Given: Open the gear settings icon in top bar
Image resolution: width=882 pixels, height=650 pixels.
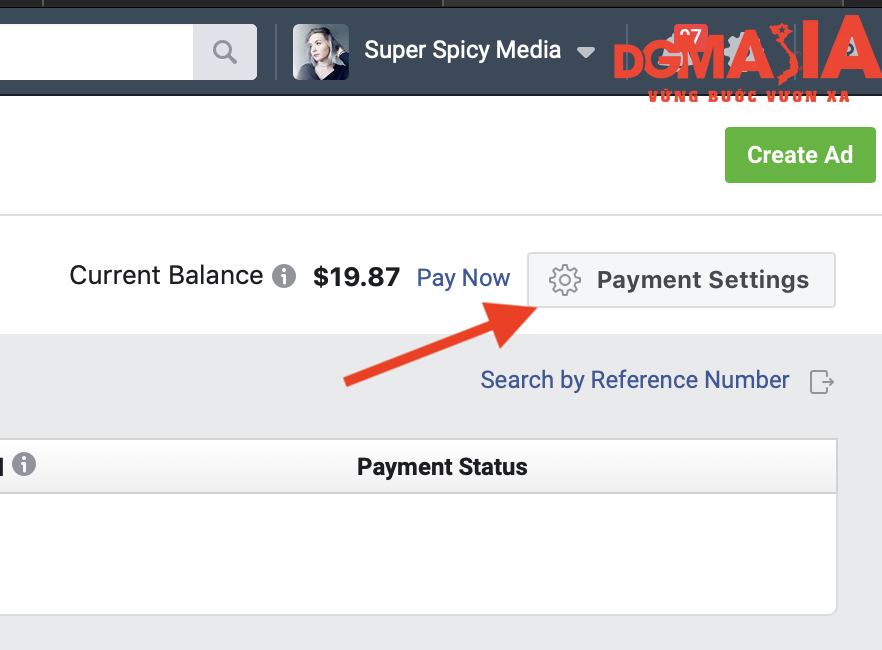Looking at the screenshot, I should pos(740,52).
